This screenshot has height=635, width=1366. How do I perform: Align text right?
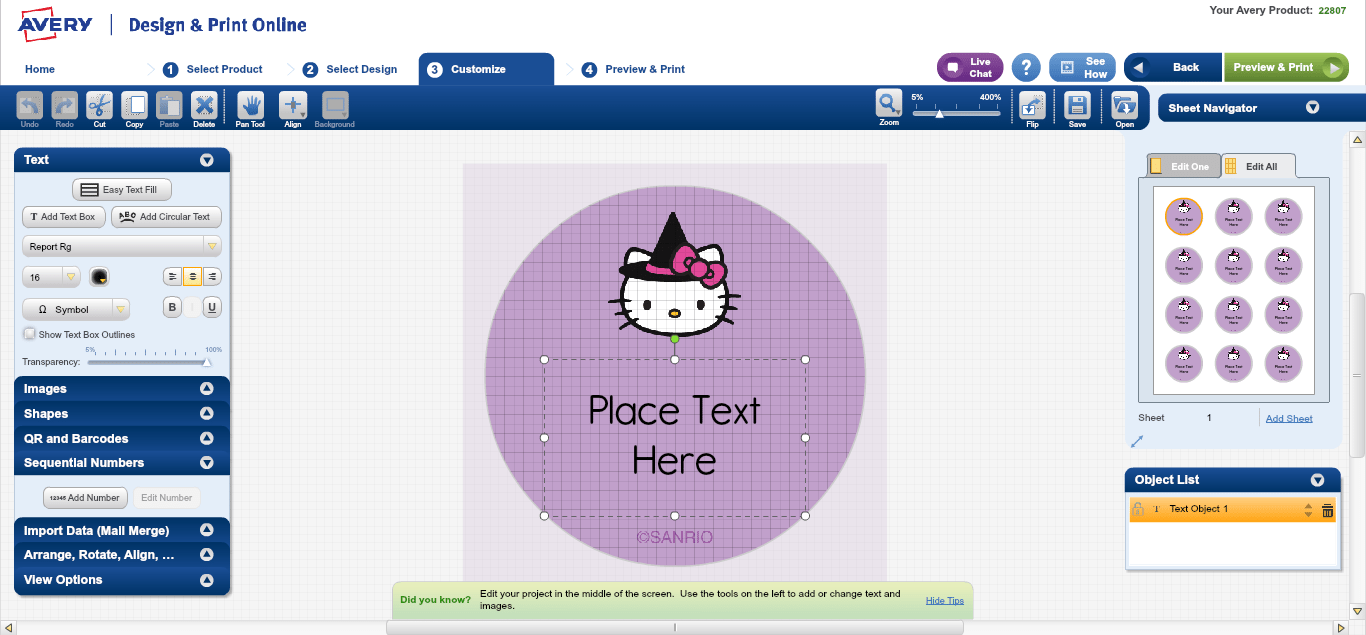(x=211, y=276)
